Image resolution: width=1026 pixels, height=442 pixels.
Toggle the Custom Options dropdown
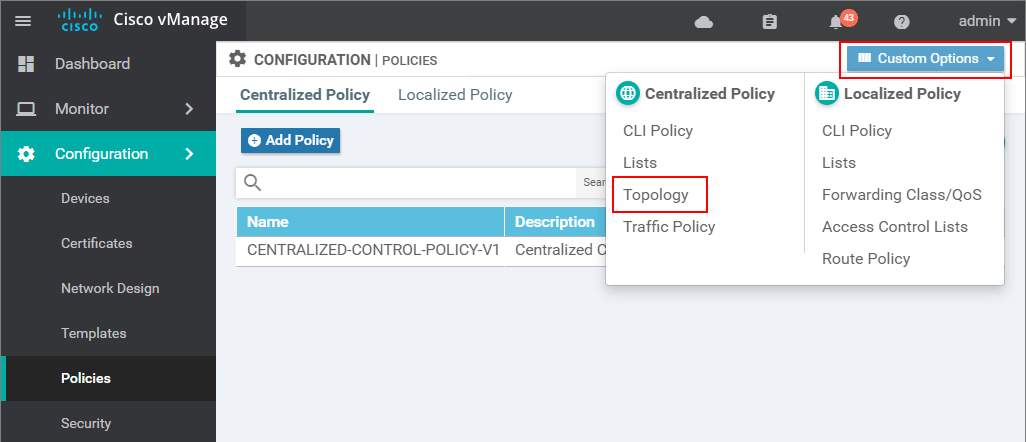click(925, 59)
